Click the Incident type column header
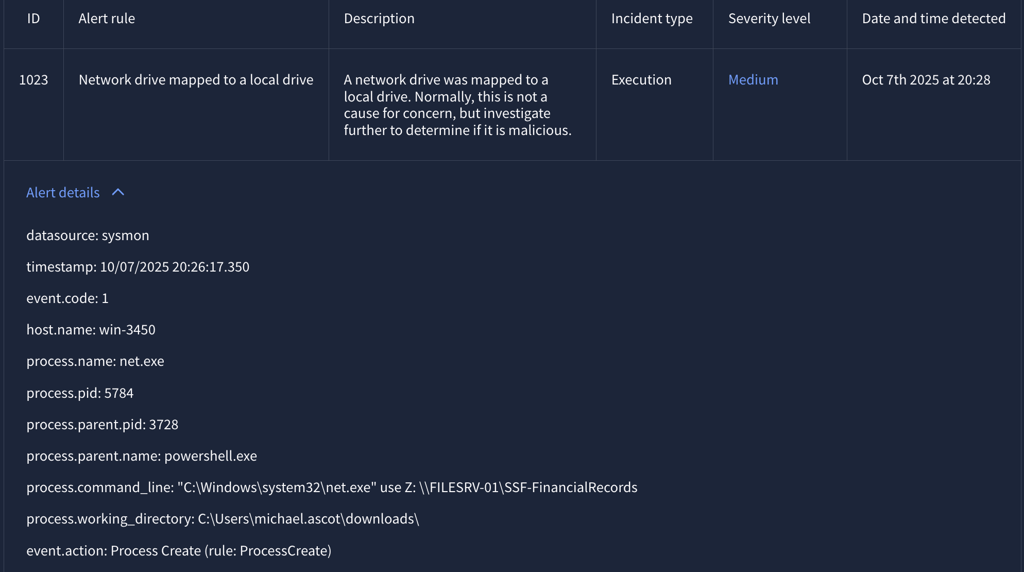1024x572 pixels. [x=652, y=18]
